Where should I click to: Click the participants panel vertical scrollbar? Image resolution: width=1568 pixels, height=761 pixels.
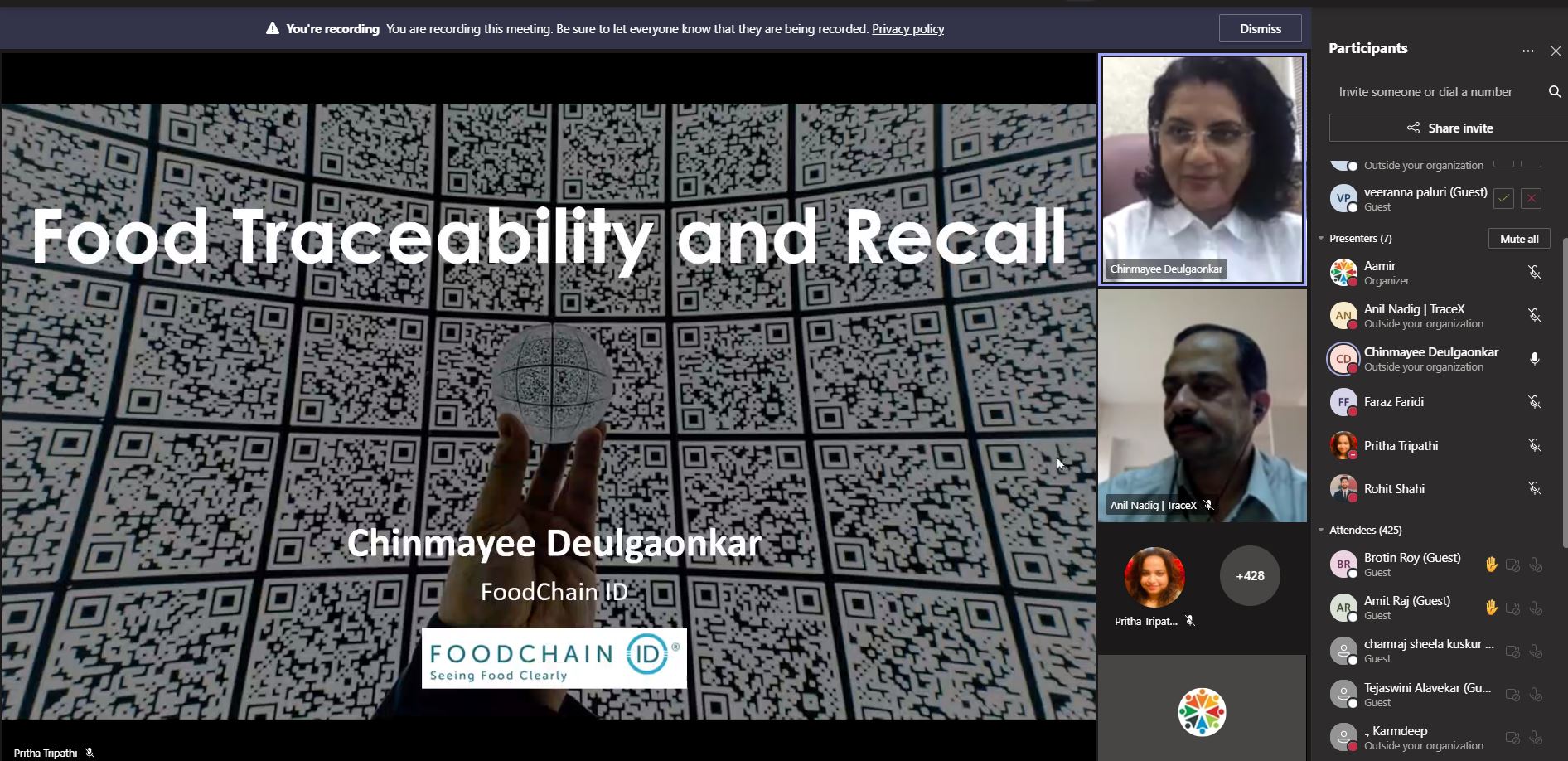(1564, 398)
